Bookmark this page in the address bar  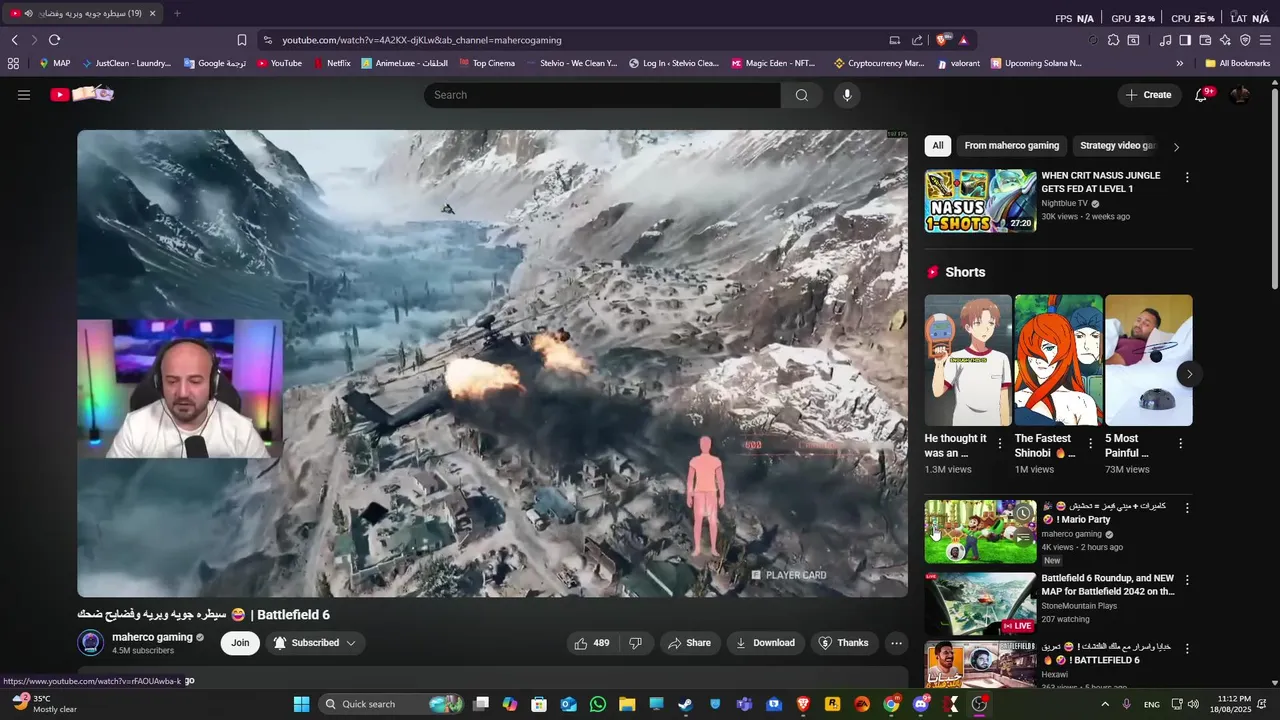pos(242,40)
